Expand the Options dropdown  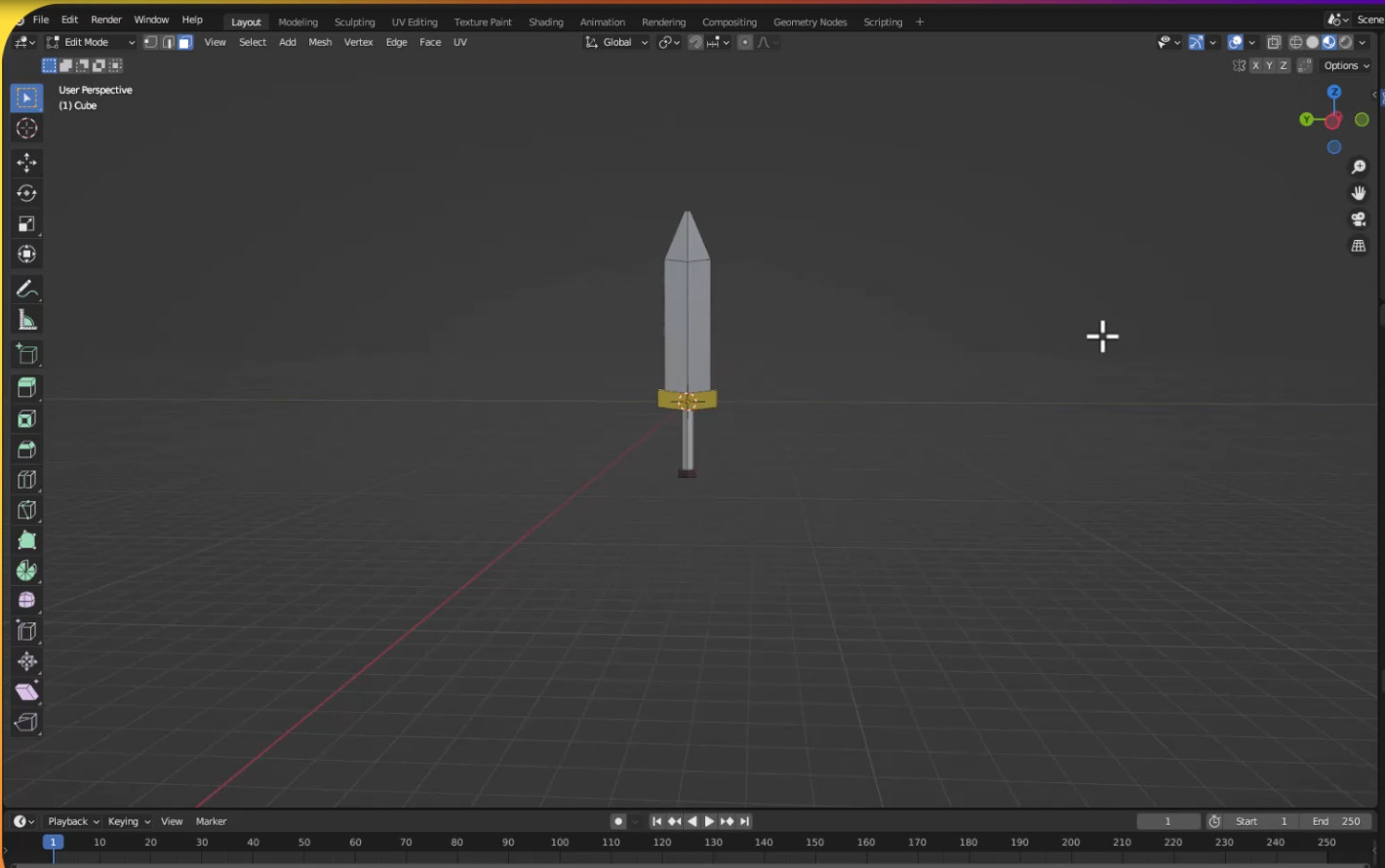coord(1346,65)
